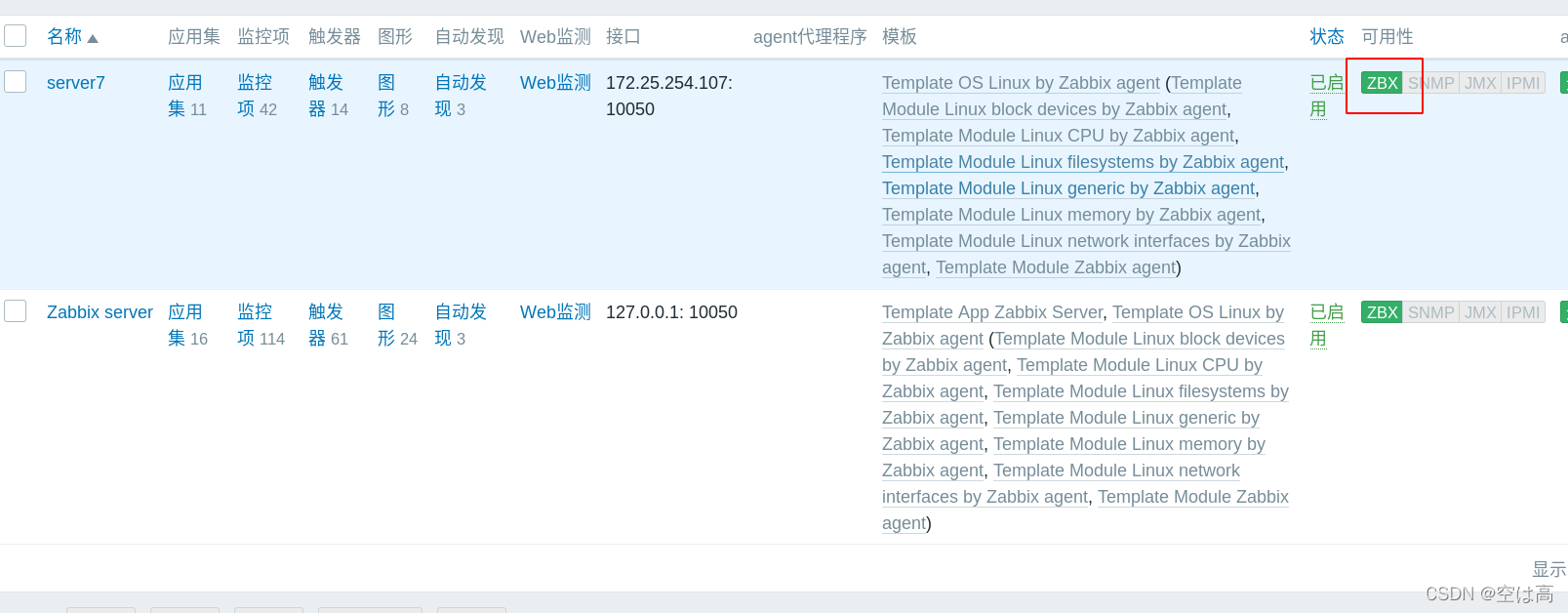
Task: Open the Zabbix server host link
Action: pos(100,312)
